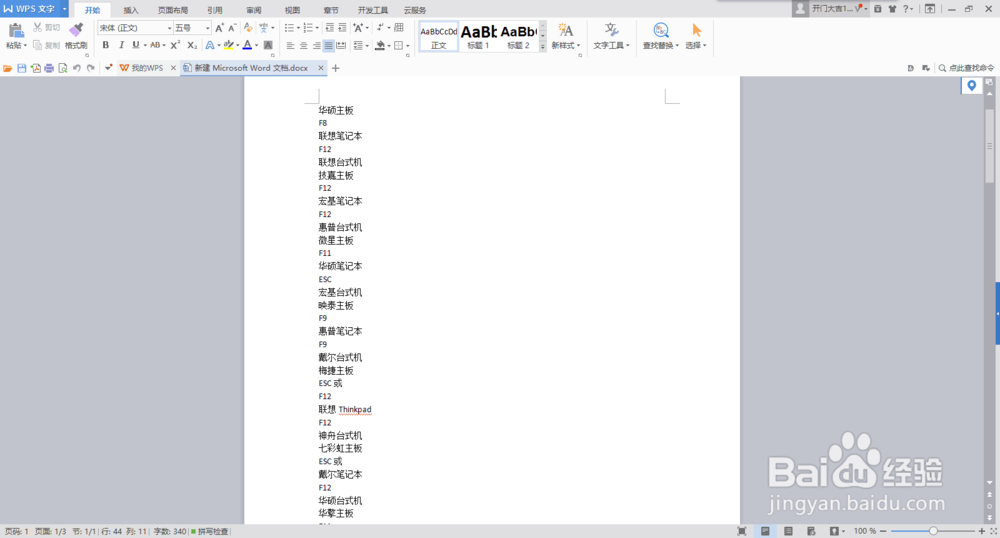Switch to the 页面布局 ribbon tab
The height and width of the screenshot is (538, 1000).
(173, 10)
